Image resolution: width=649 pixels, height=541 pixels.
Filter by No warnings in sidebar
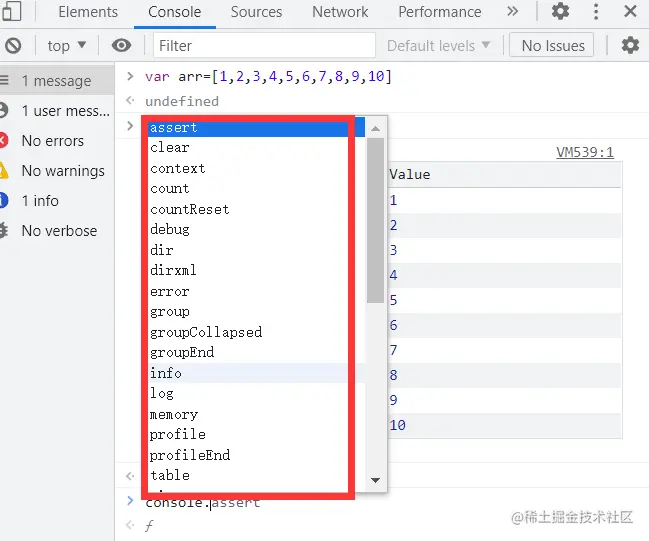(x=57, y=171)
